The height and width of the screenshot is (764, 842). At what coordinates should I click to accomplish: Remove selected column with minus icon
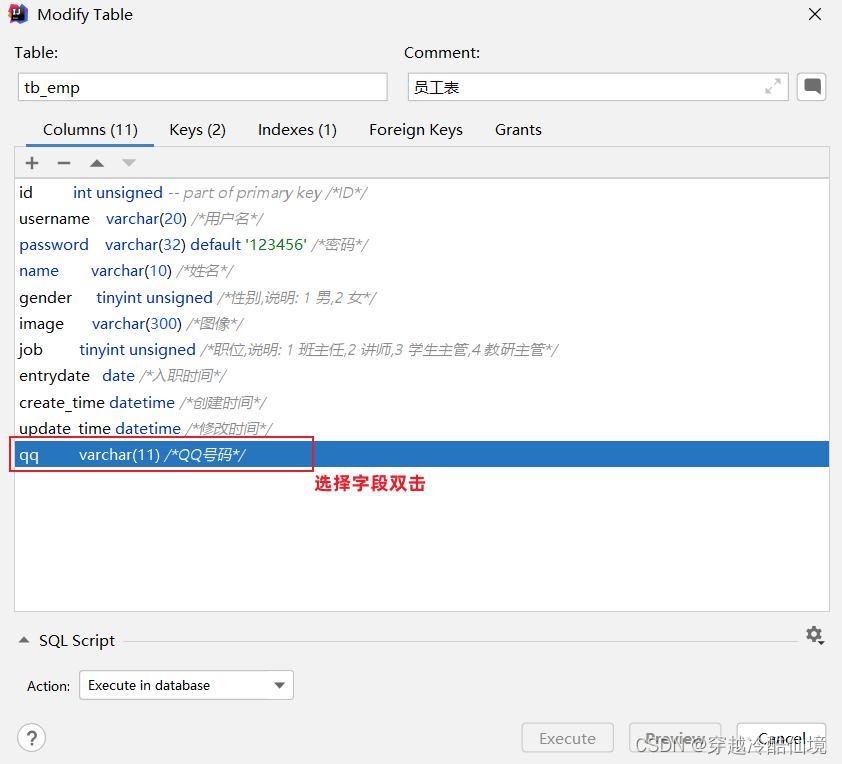click(64, 163)
